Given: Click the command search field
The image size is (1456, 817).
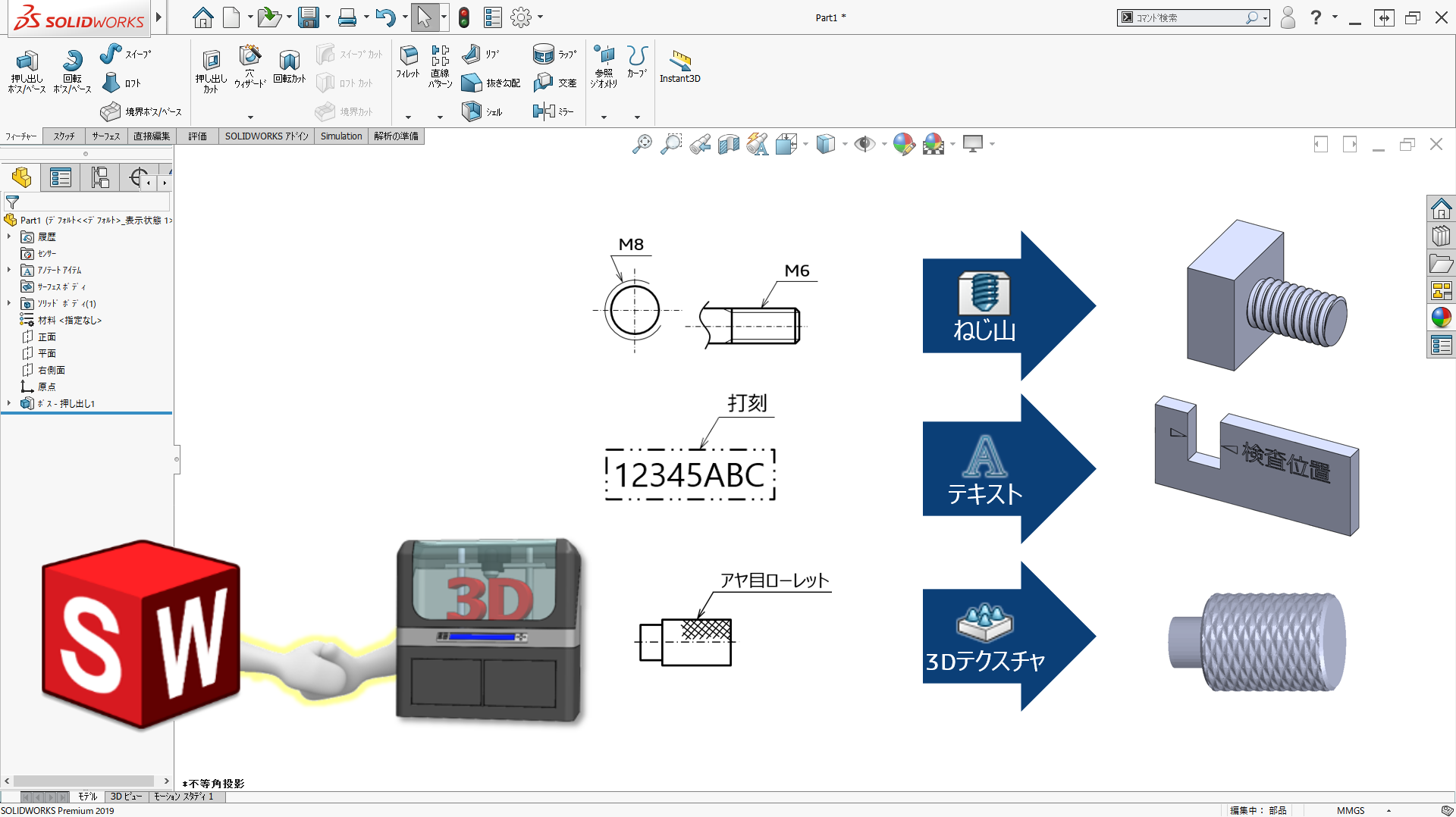Looking at the screenshot, I should pos(1190,17).
